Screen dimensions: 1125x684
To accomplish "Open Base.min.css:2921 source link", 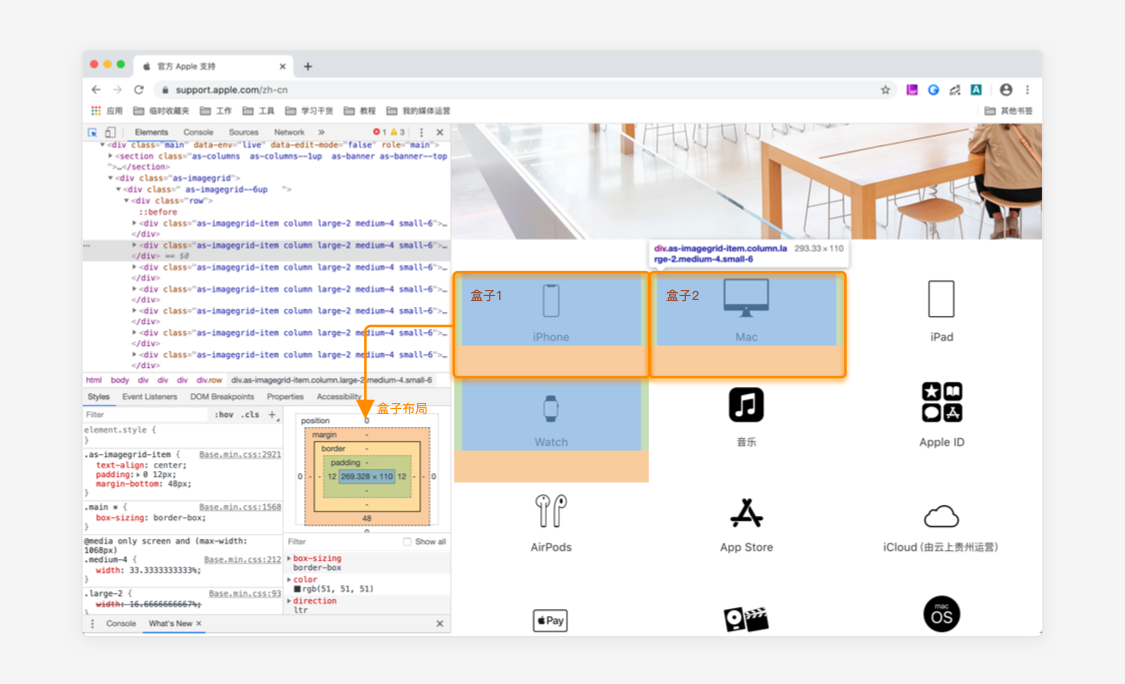I will (240, 455).
